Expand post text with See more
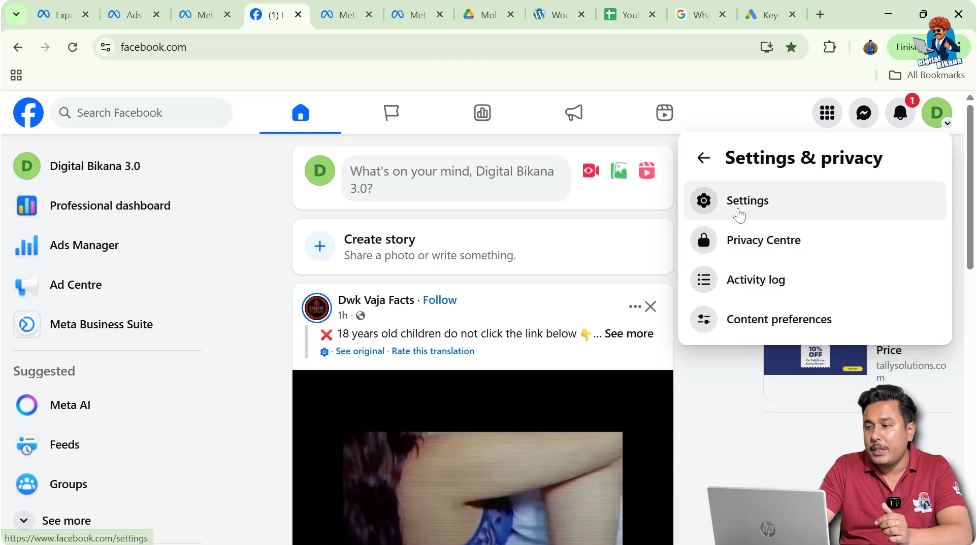 pyautogui.click(x=629, y=333)
